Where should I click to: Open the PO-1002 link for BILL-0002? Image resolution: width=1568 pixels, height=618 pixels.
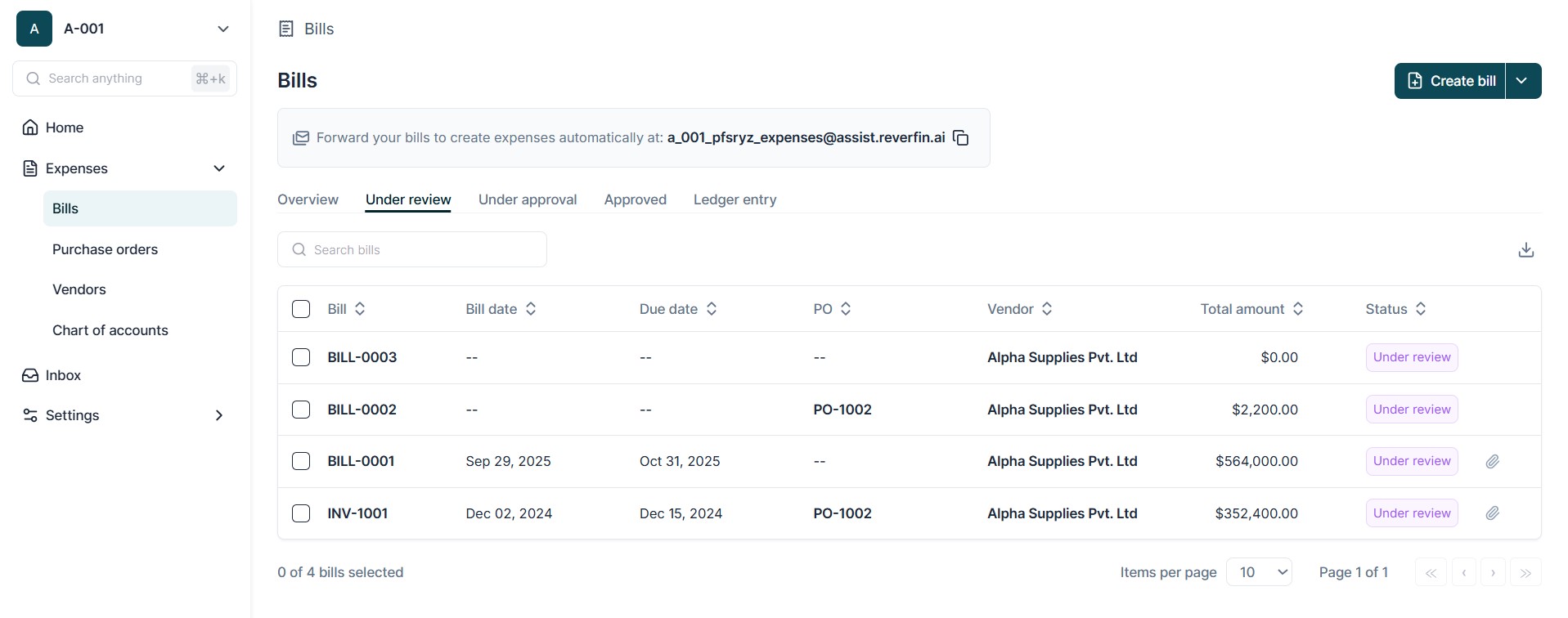click(842, 410)
